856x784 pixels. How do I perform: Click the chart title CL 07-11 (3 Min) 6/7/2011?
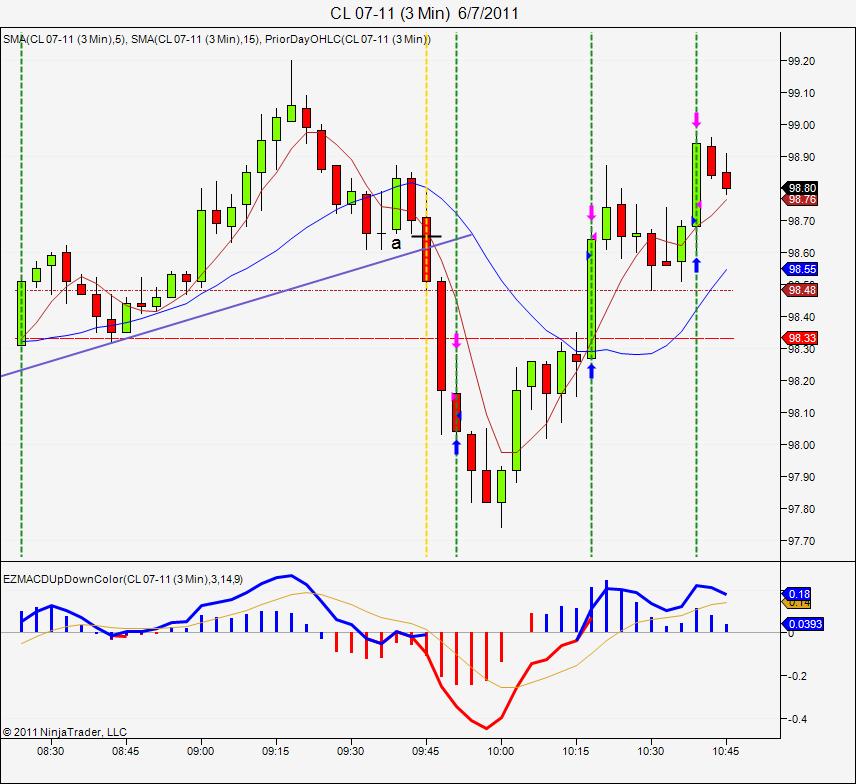point(424,13)
